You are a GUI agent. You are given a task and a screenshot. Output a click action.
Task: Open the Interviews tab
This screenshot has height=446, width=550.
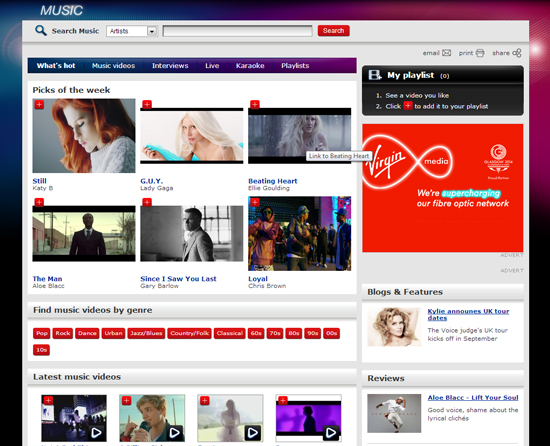point(170,66)
